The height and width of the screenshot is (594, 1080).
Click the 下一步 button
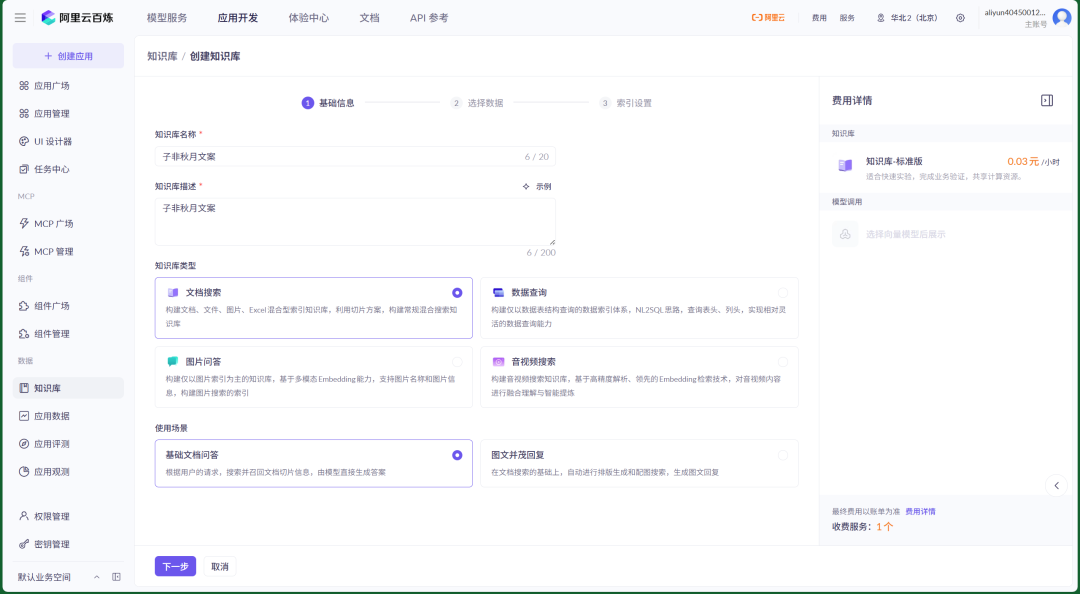(175, 565)
